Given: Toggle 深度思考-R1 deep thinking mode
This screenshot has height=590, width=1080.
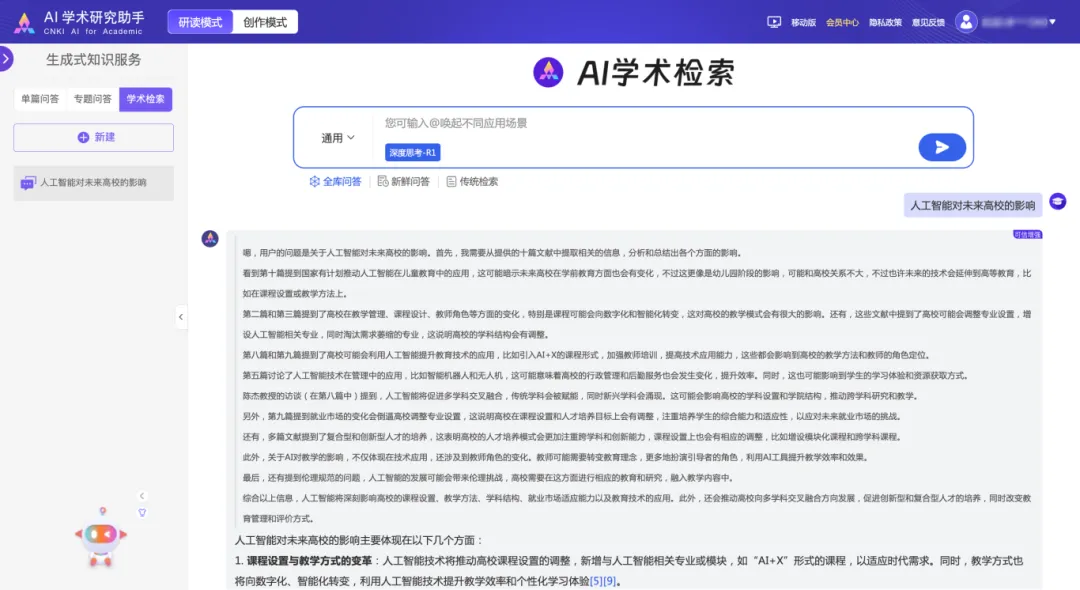Looking at the screenshot, I should (413, 153).
